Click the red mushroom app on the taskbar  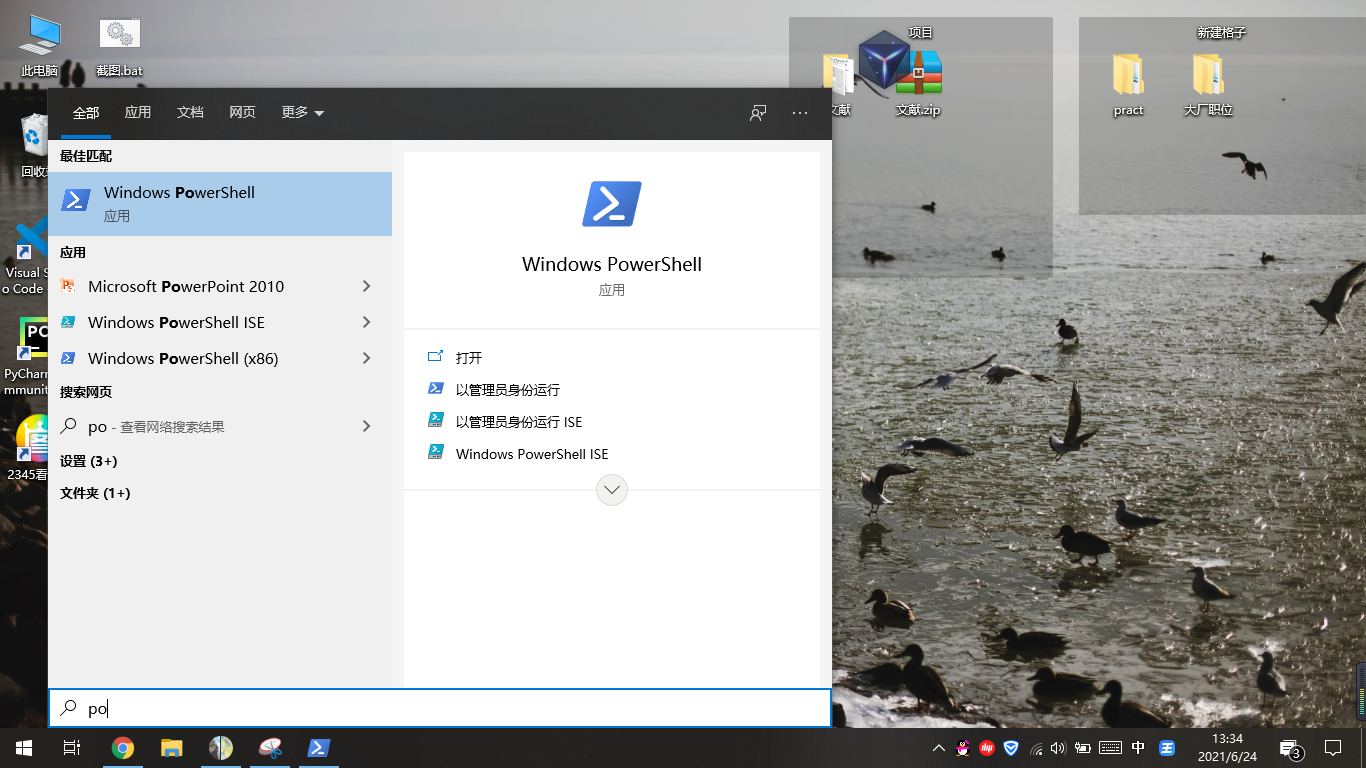point(270,748)
